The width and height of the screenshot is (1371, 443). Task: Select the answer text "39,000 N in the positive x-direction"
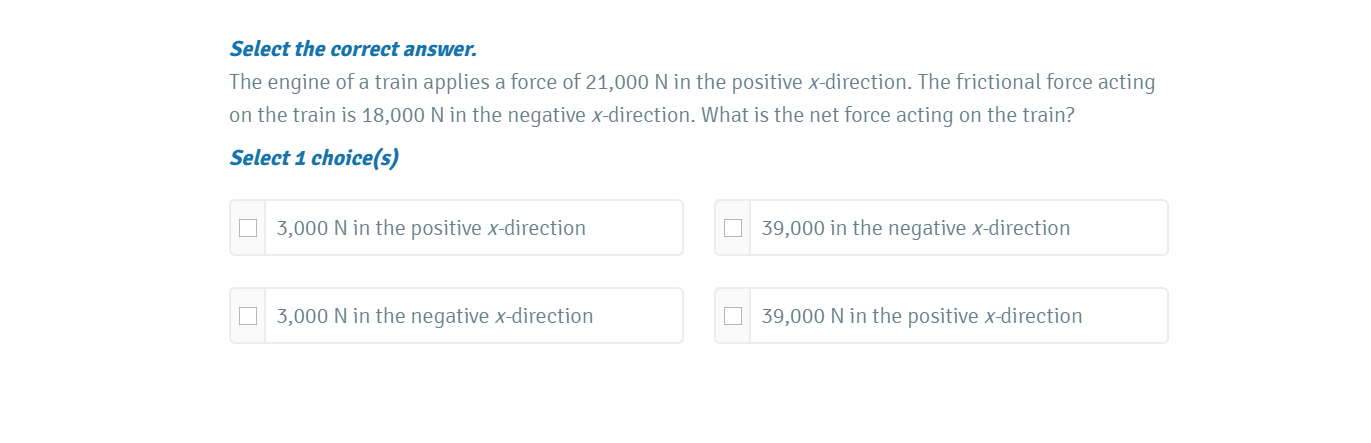[x=921, y=316]
